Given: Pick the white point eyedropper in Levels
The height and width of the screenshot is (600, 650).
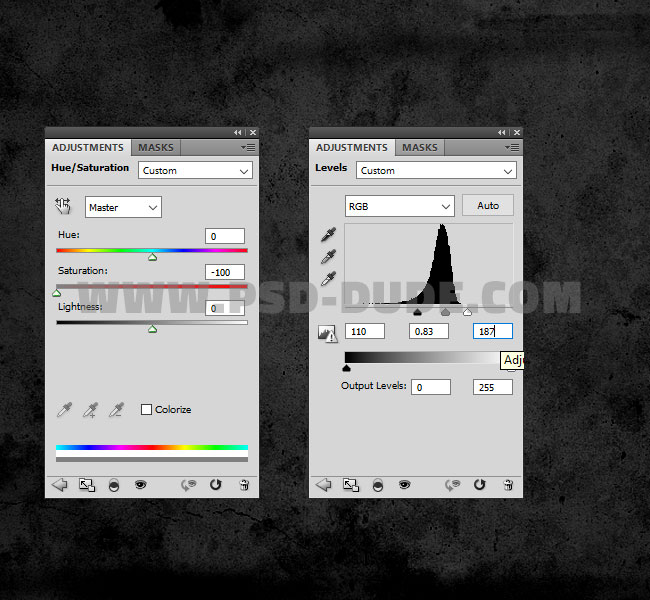Looking at the screenshot, I should click(328, 279).
